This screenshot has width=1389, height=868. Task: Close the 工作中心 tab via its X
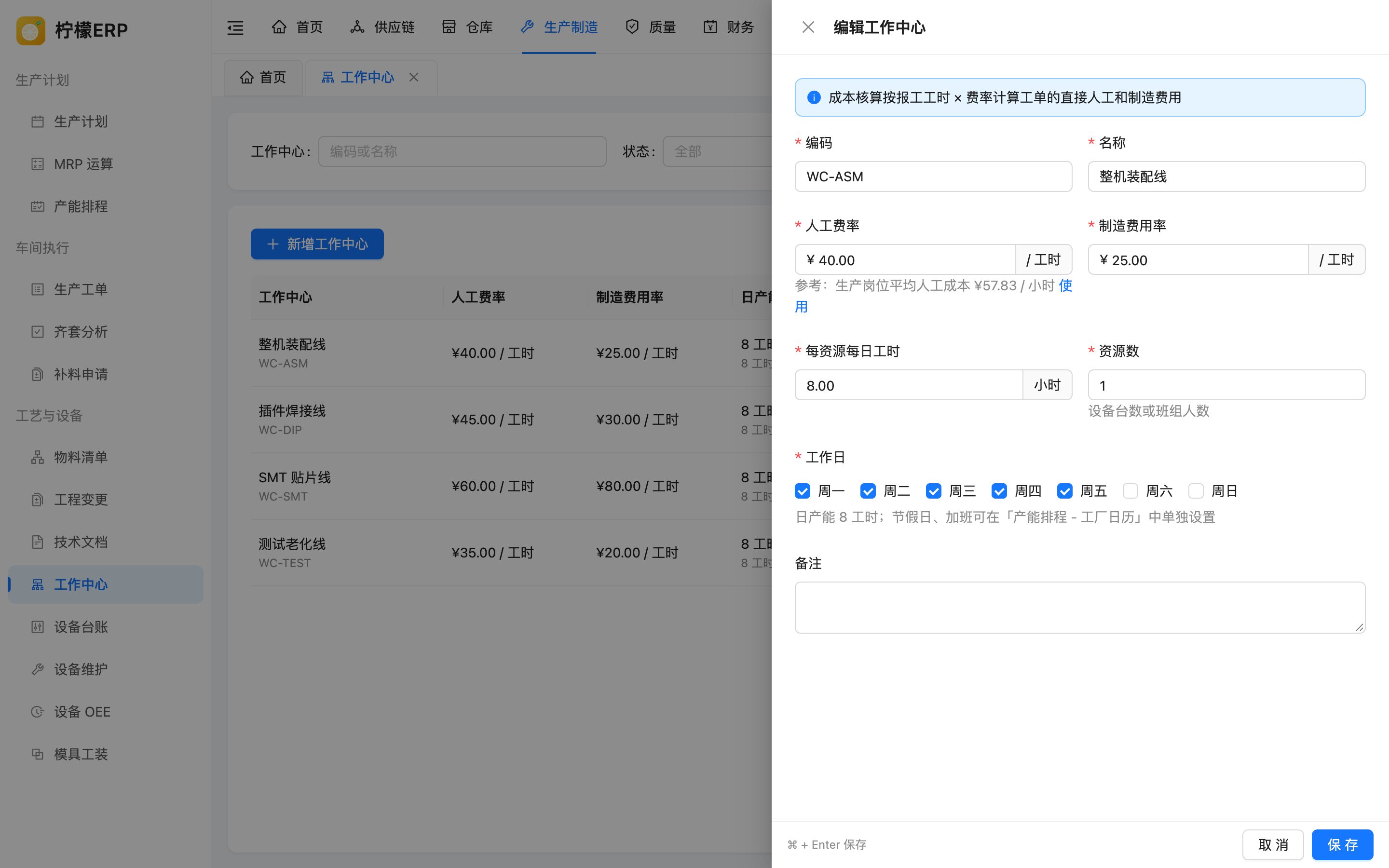pyautogui.click(x=414, y=77)
